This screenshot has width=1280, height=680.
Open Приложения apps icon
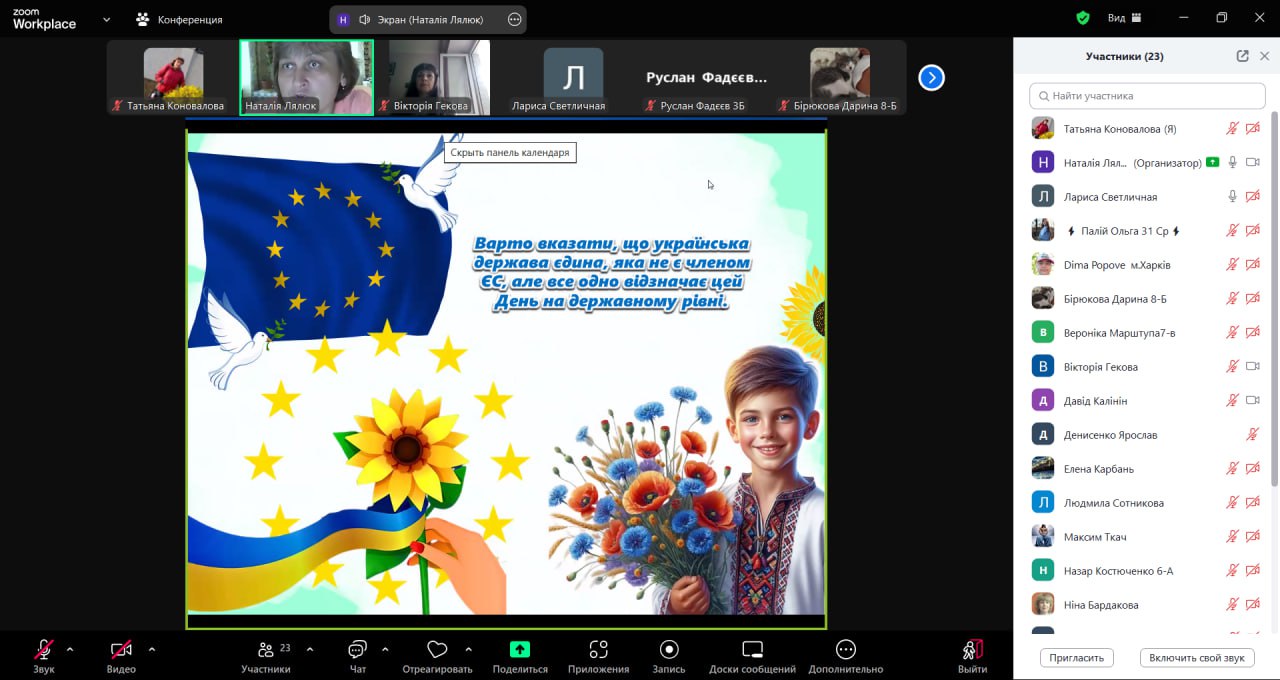[x=598, y=650]
